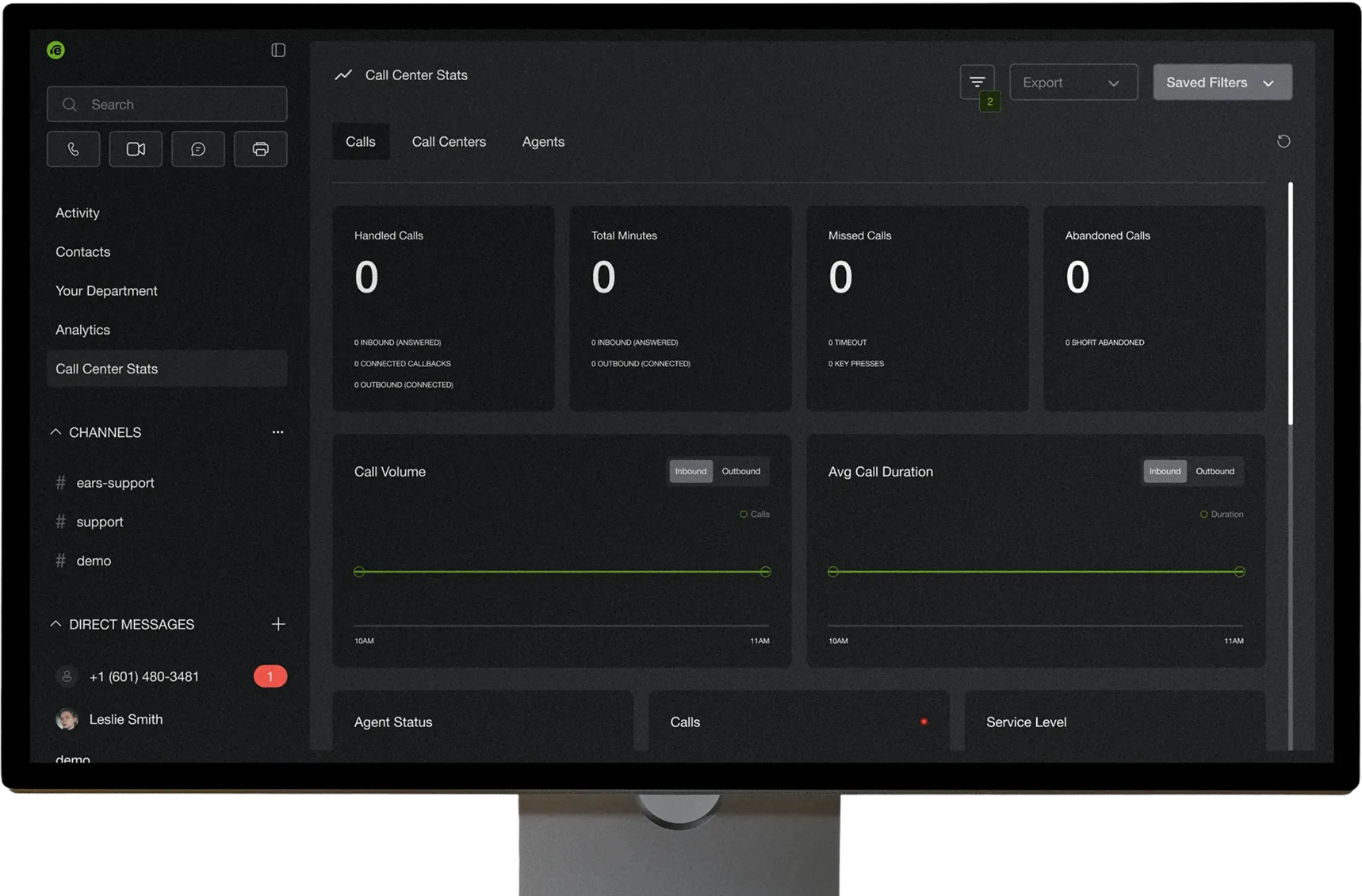The width and height of the screenshot is (1362, 896).
Task: Open a new message with chat icon
Action: click(x=198, y=149)
